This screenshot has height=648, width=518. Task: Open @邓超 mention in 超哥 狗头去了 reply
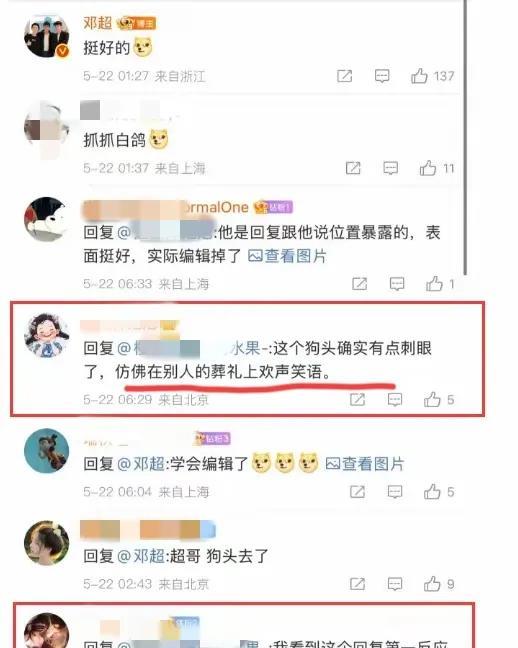(x=141, y=556)
